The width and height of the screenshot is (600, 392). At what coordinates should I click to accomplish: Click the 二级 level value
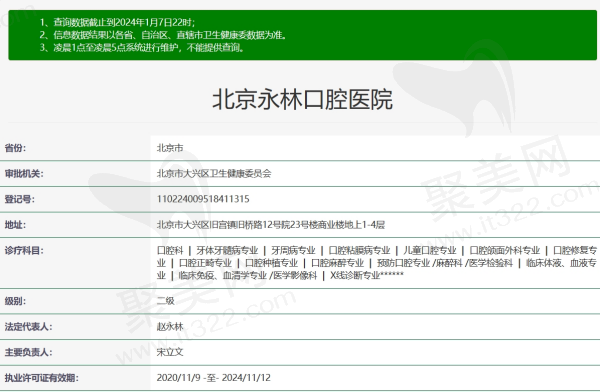pos(166,301)
